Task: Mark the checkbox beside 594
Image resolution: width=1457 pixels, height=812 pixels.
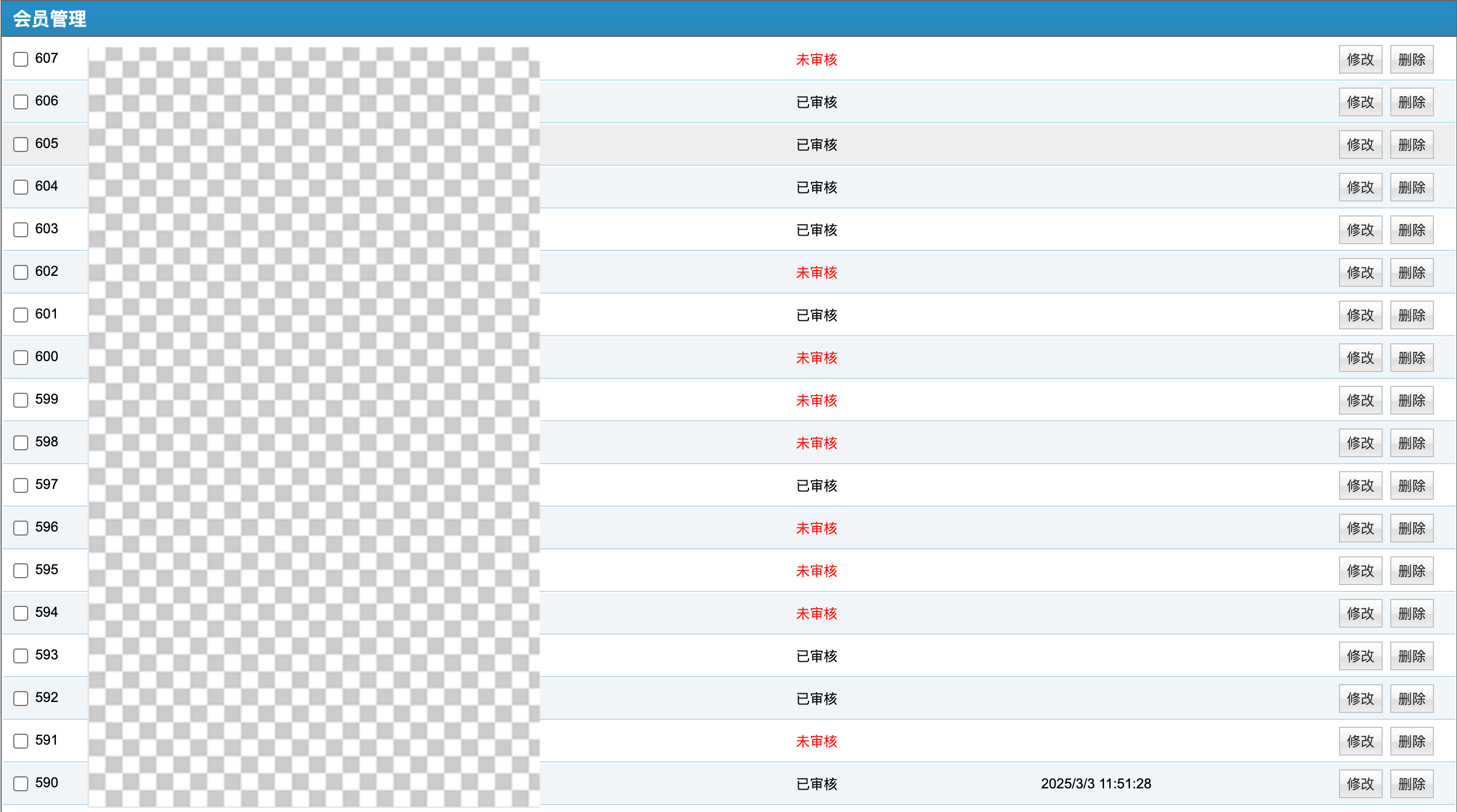Action: pos(21,613)
